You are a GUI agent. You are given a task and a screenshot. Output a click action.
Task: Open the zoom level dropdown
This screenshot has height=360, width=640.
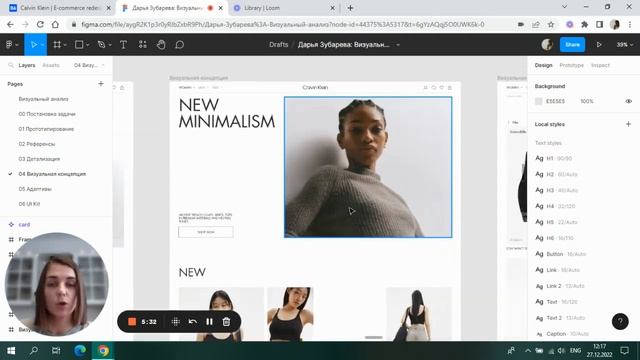click(x=624, y=44)
